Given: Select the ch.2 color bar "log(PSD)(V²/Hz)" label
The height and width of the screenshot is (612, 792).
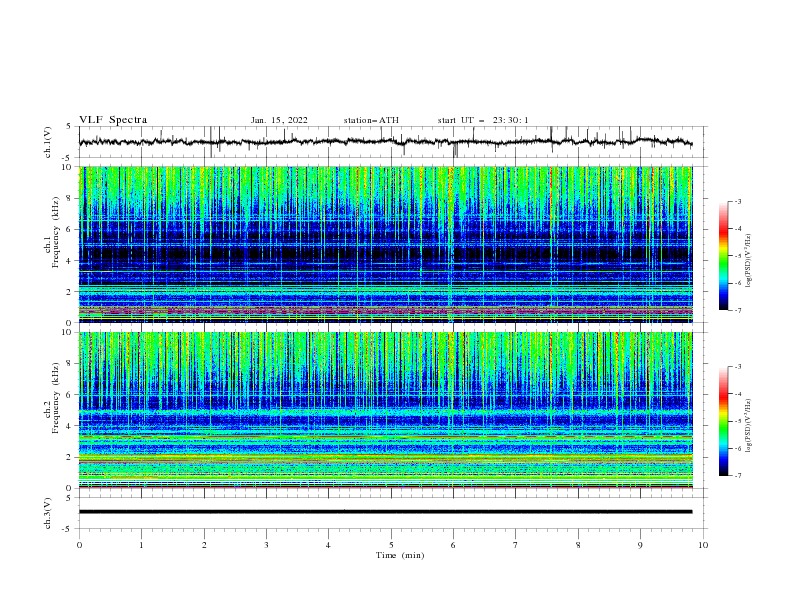Looking at the screenshot, I should click(748, 425).
